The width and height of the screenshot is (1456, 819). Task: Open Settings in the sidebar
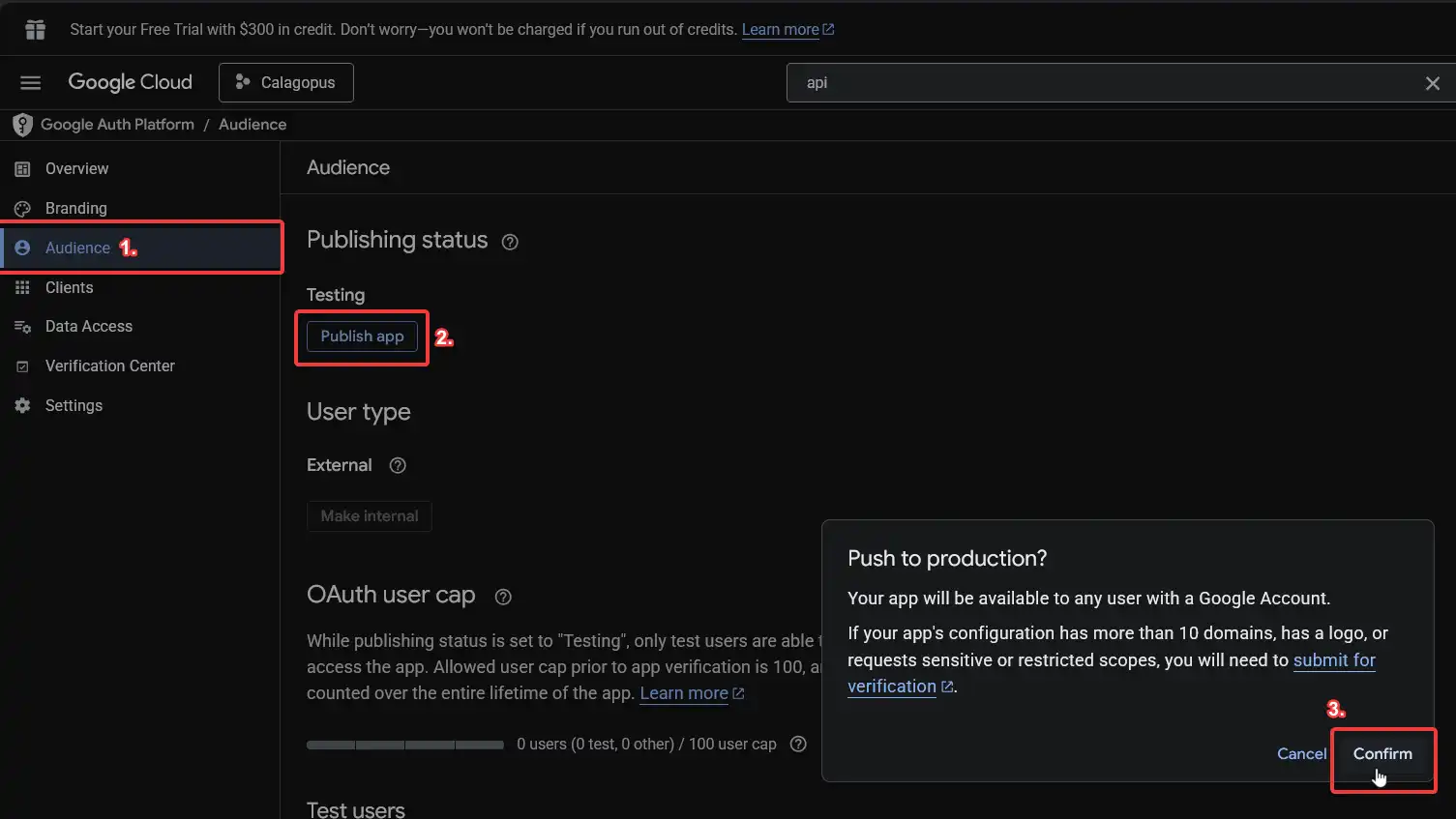(x=74, y=406)
